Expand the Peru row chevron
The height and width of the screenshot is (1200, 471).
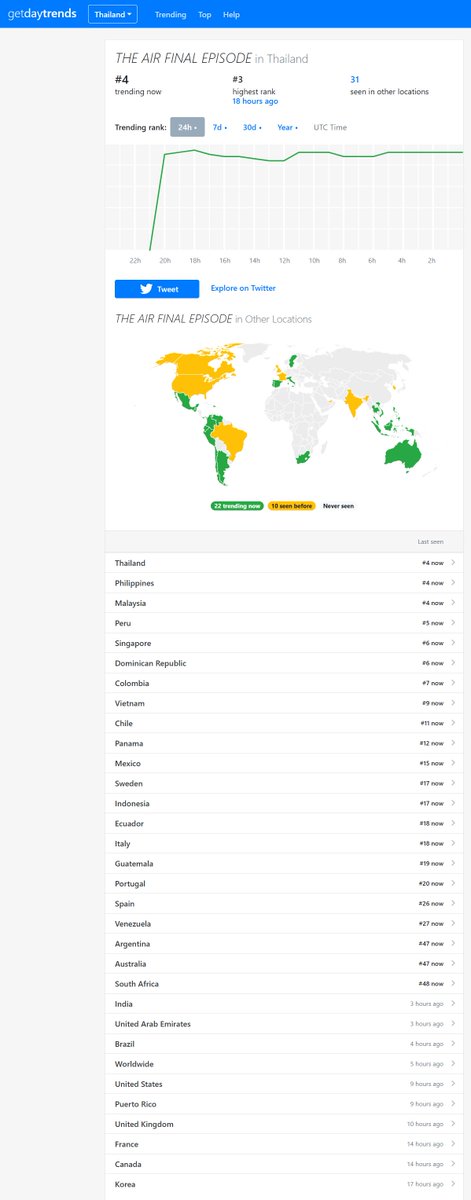coord(453,623)
